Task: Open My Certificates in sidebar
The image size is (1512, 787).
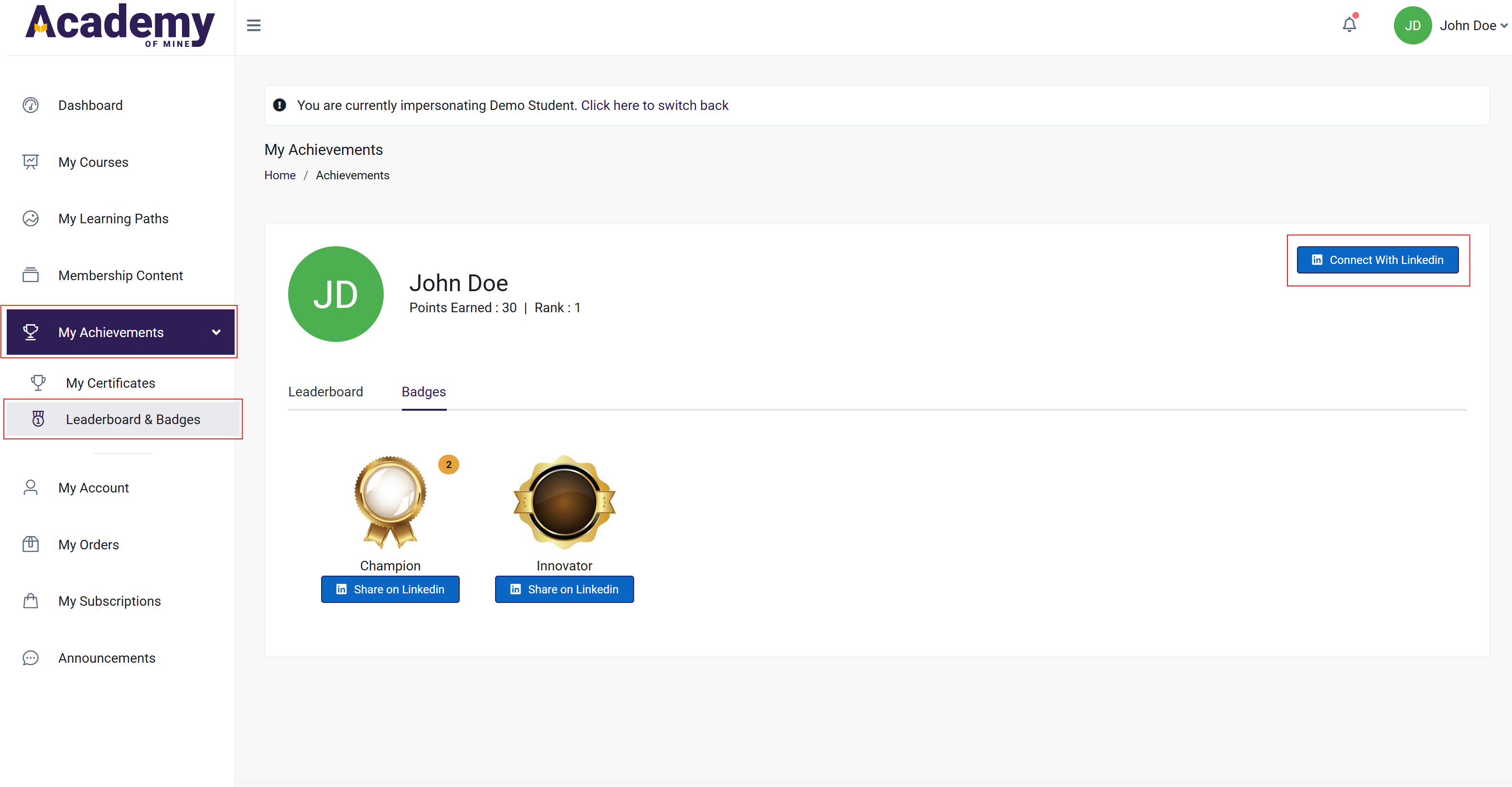Action: 110,383
